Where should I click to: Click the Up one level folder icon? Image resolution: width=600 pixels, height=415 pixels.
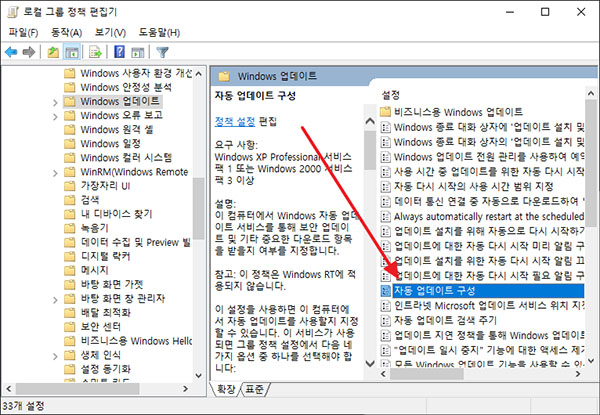[53, 52]
